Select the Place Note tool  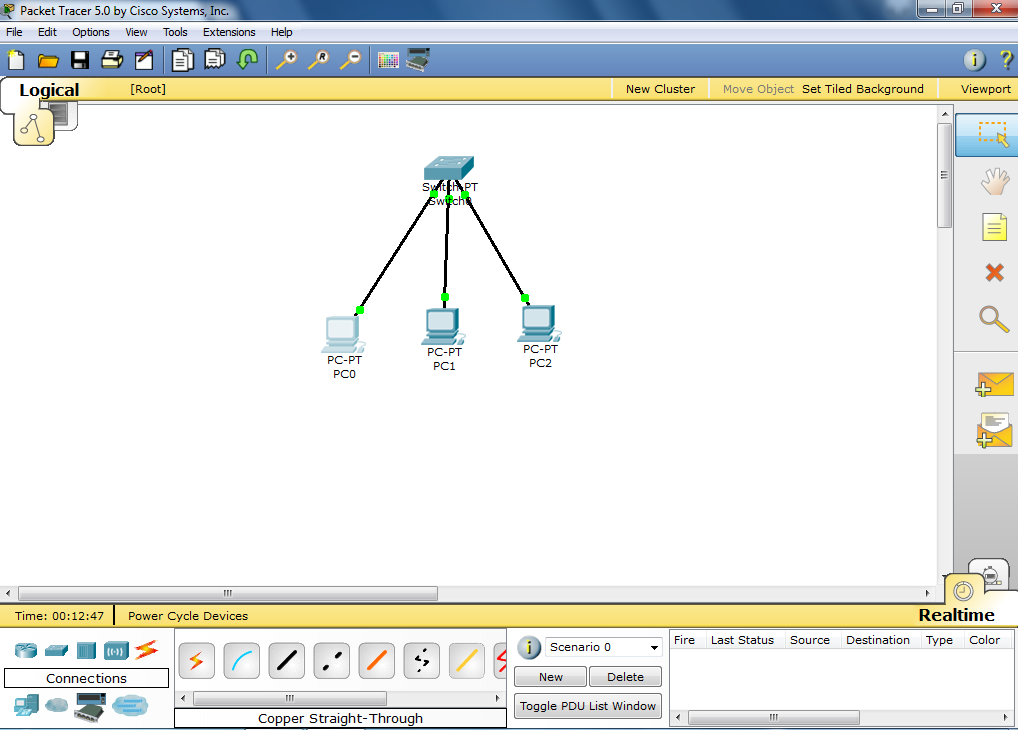pyautogui.click(x=994, y=227)
